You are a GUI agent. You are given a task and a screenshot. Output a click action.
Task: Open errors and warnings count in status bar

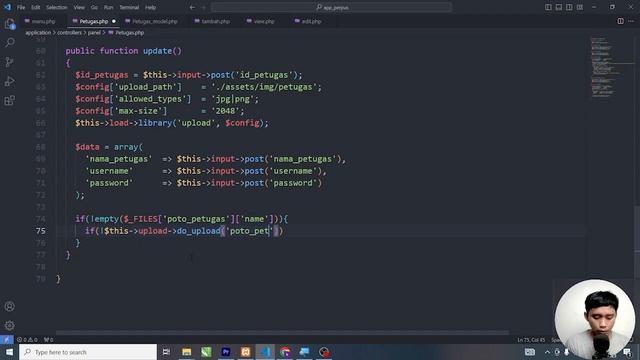[x=27, y=339]
